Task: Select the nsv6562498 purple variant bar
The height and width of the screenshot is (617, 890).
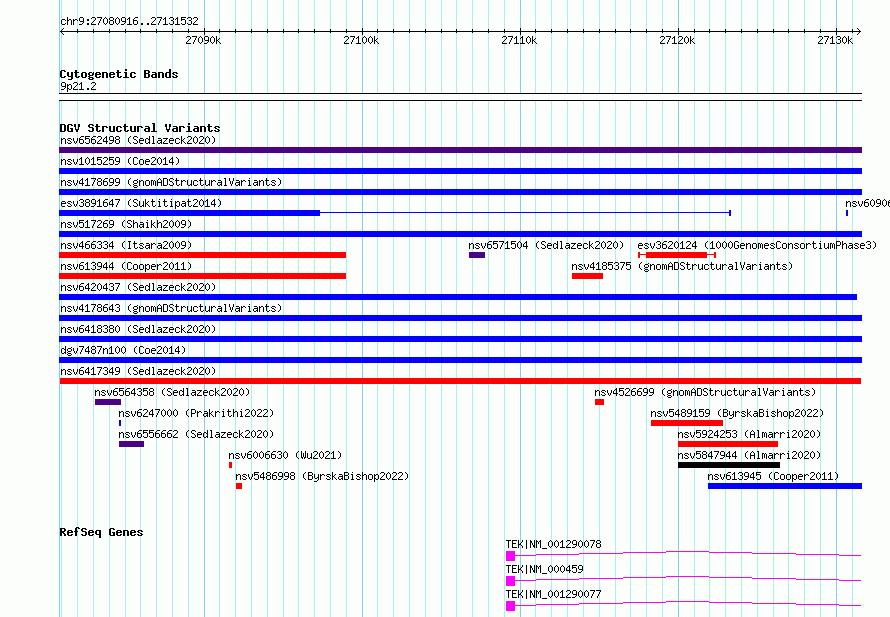Action: point(460,150)
